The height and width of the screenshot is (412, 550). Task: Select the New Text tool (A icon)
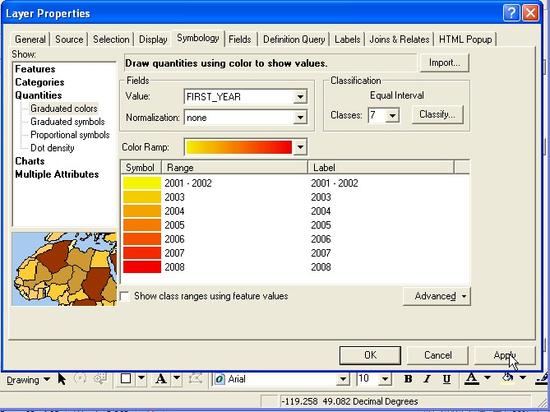pyautogui.click(x=161, y=379)
